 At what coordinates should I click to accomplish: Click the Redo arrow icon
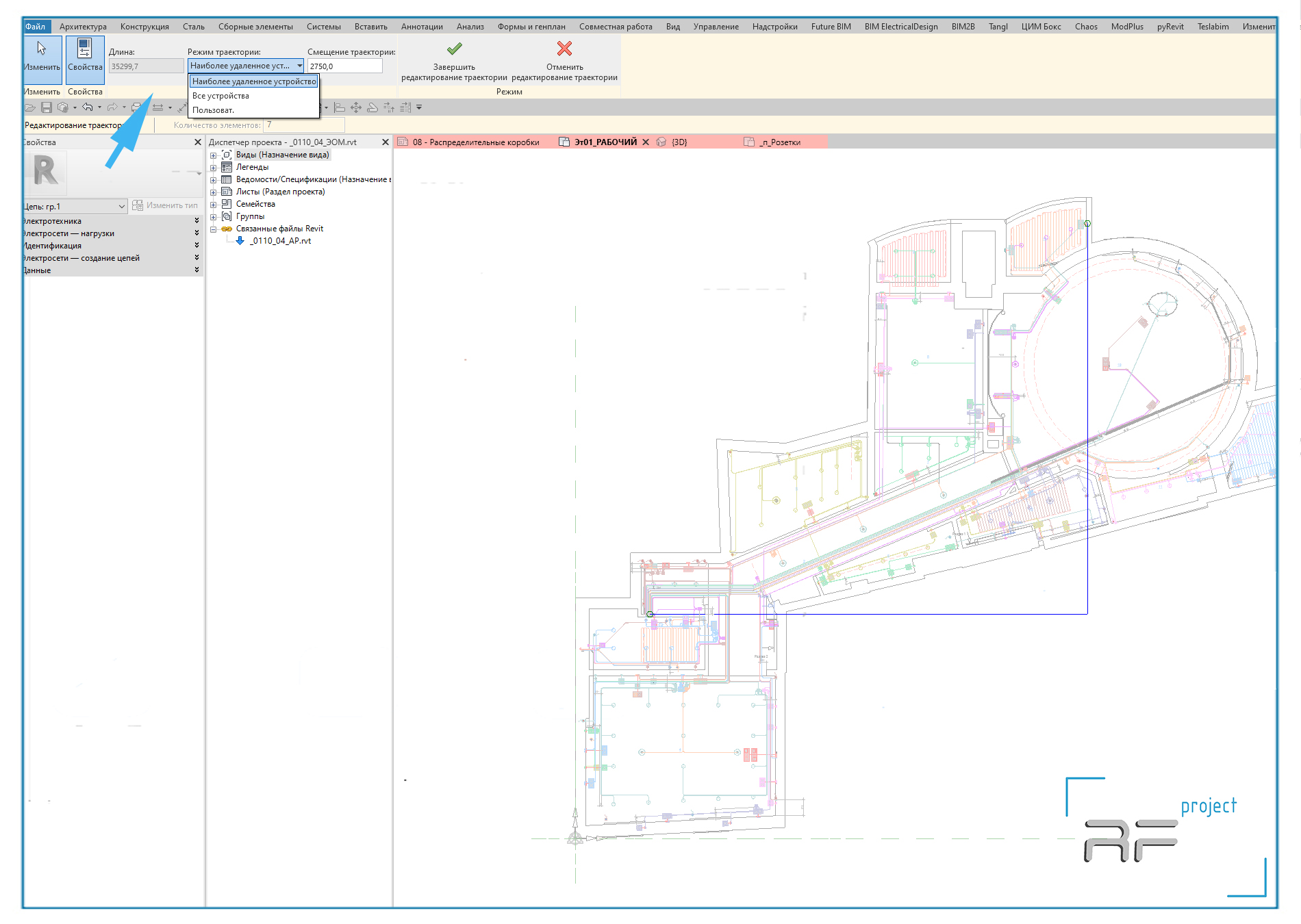click(112, 107)
